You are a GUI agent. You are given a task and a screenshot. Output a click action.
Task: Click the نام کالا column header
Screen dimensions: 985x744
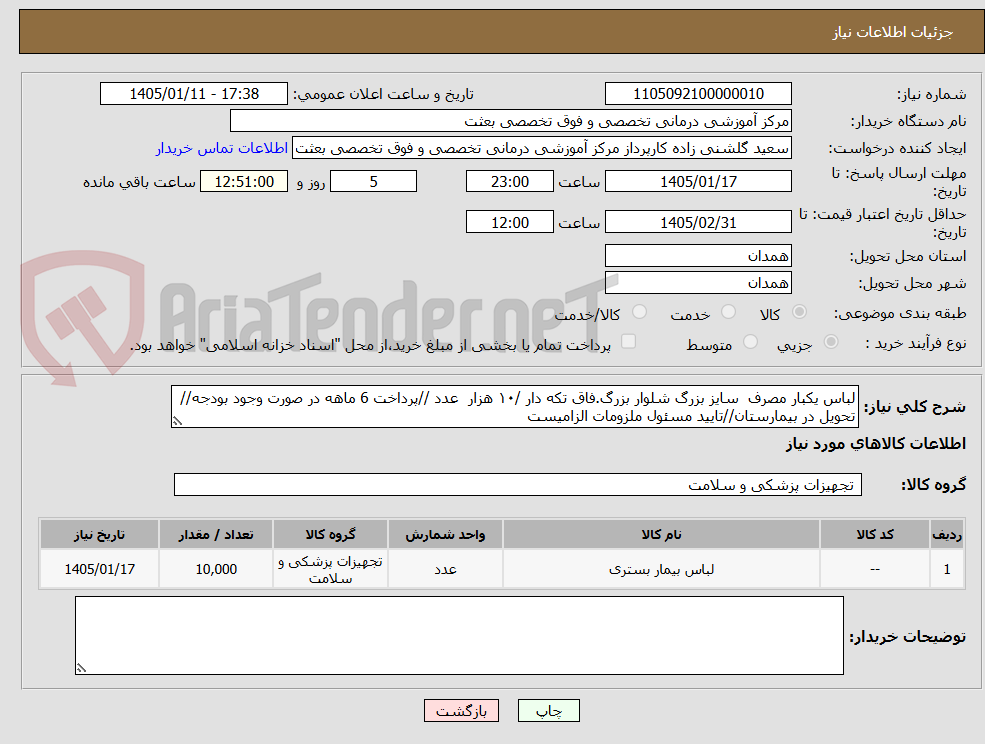[x=661, y=535]
